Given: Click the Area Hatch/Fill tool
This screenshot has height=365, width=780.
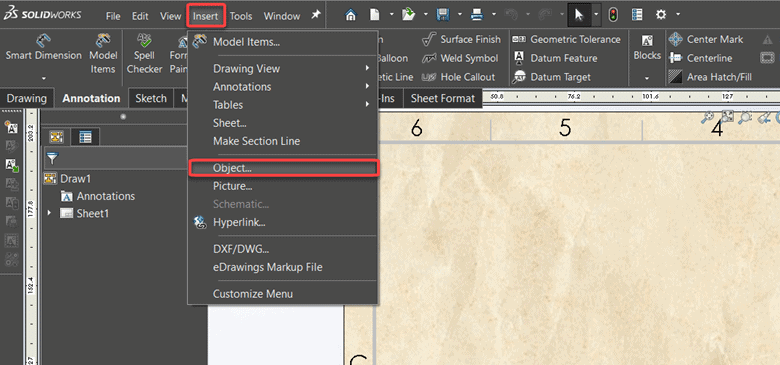Looking at the screenshot, I should [x=710, y=77].
